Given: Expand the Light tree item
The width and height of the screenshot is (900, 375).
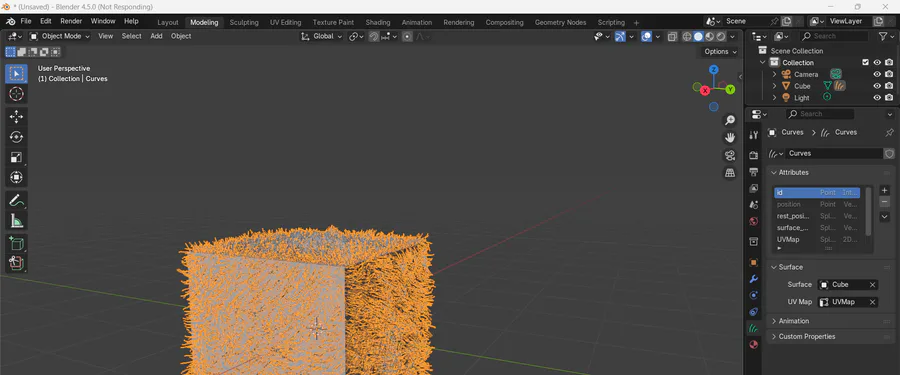Looking at the screenshot, I should click(774, 98).
